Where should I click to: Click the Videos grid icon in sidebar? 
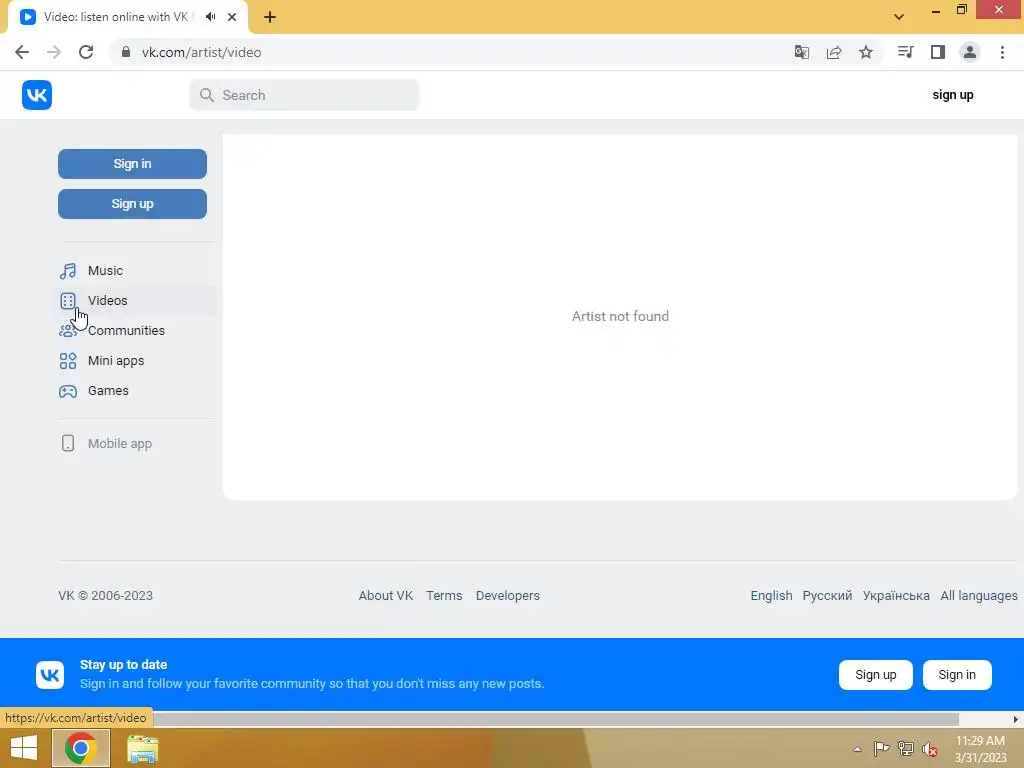click(x=68, y=300)
